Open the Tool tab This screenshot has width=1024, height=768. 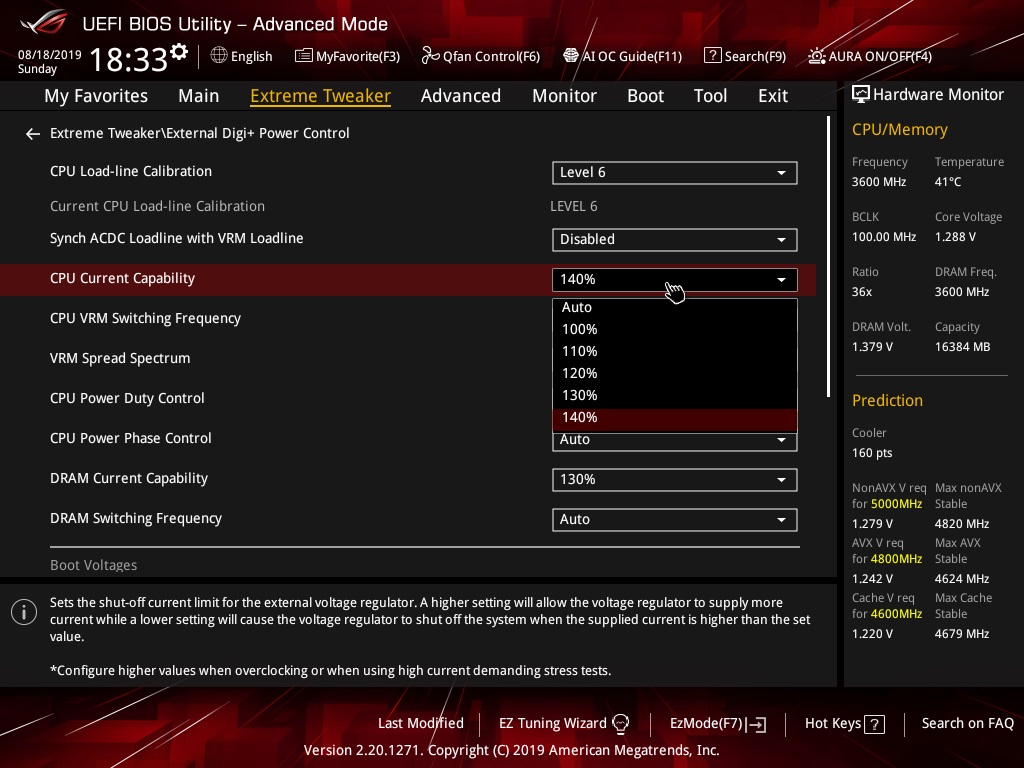[x=711, y=96]
